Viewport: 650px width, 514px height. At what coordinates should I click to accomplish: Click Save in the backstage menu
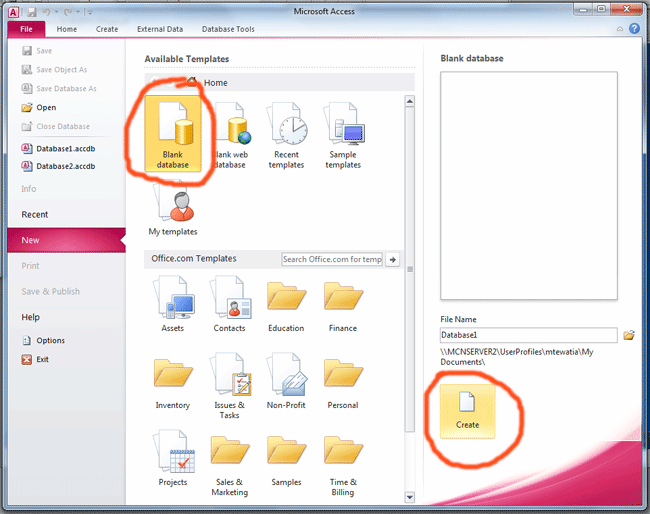[x=37, y=51]
